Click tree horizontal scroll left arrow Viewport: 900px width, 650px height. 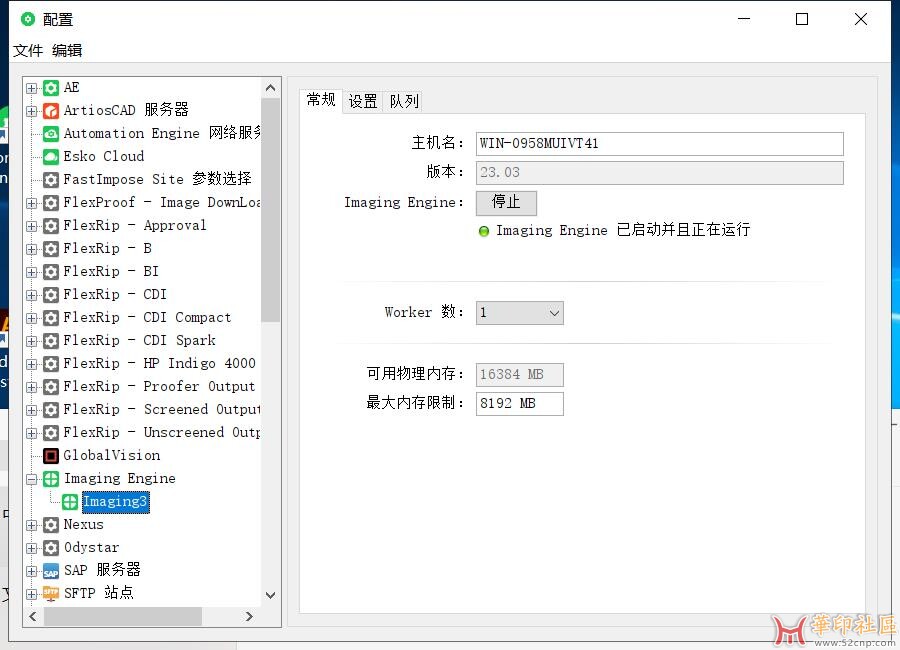(33, 616)
